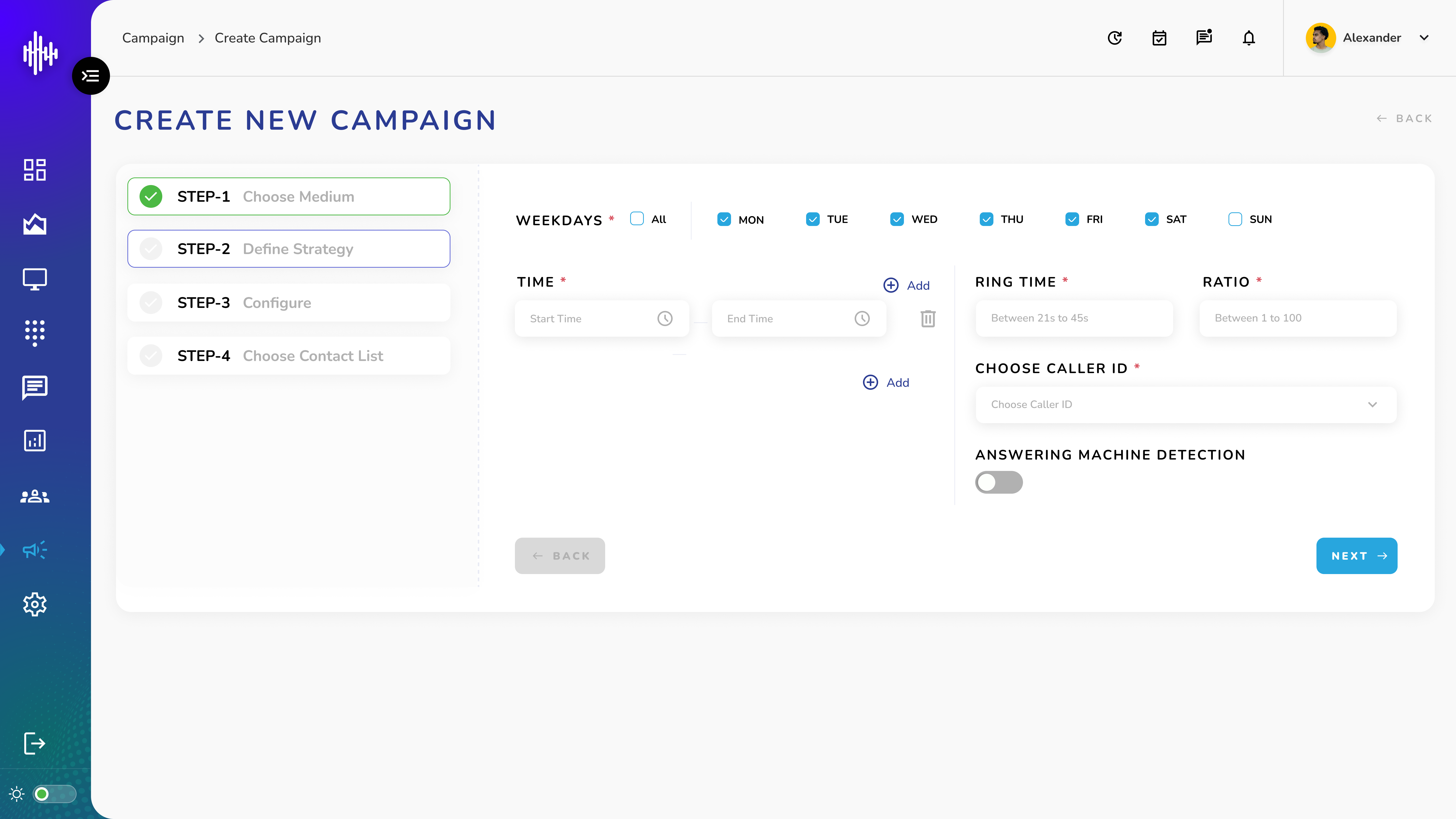Screen dimensions: 1456x819
Task: Click the breadcrumb separator chevron
Action: (201, 38)
